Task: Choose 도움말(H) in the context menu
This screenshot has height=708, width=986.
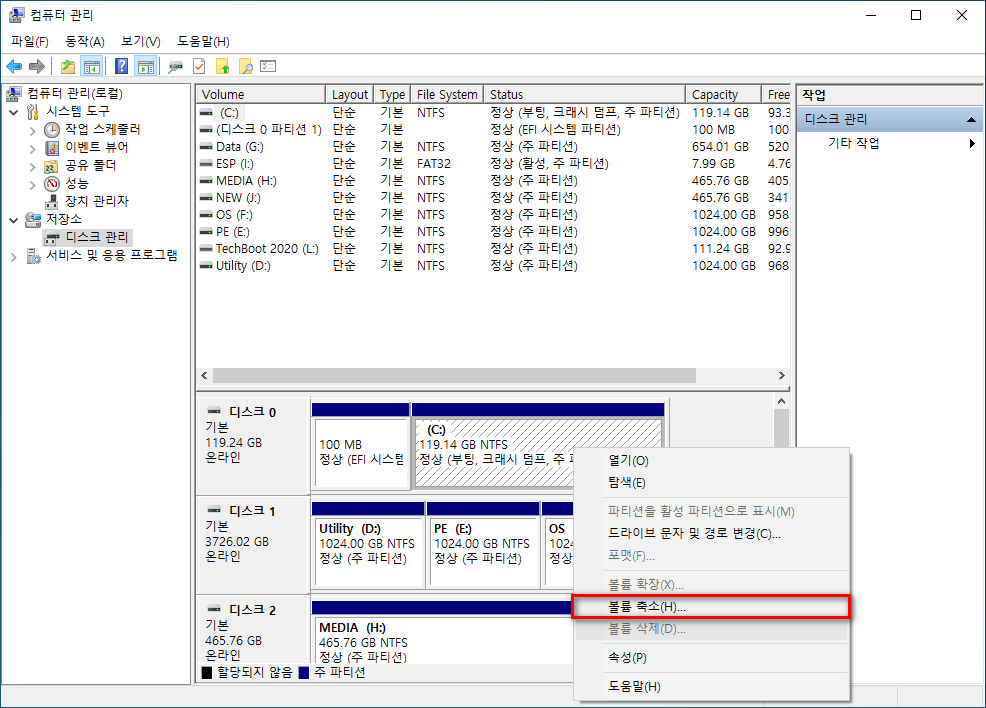Action: point(711,687)
